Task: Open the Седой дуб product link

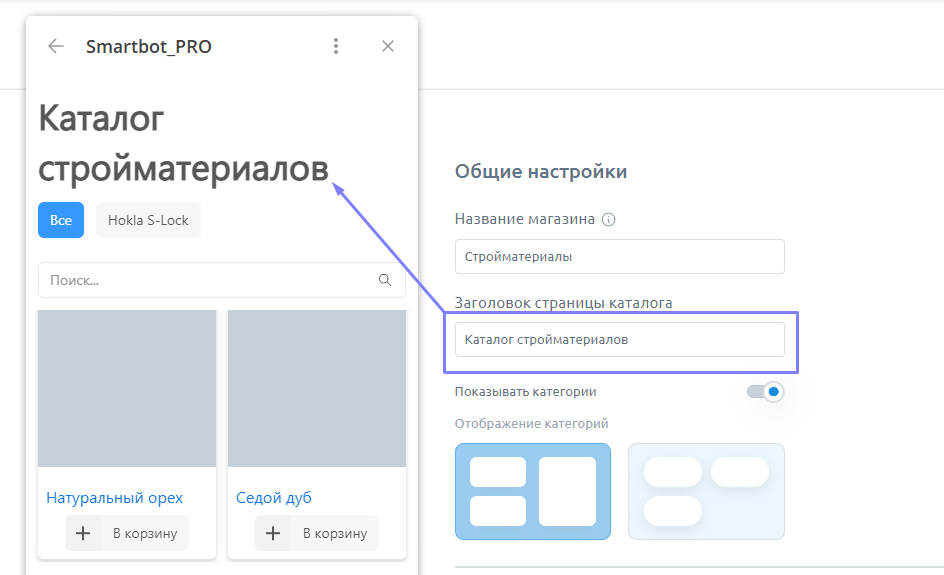Action: pos(274,498)
